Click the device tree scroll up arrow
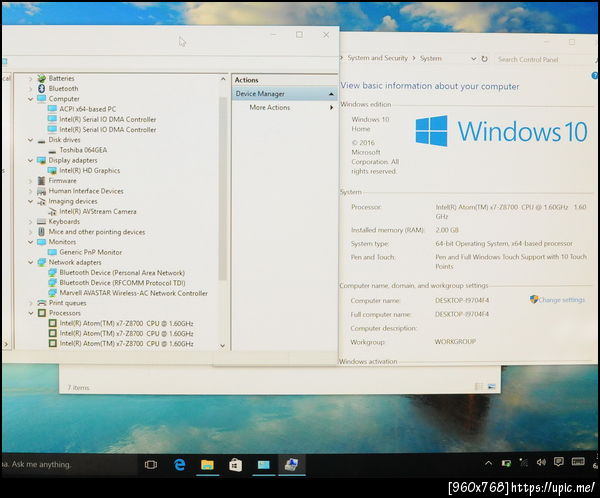The height and width of the screenshot is (498, 600). point(223,79)
